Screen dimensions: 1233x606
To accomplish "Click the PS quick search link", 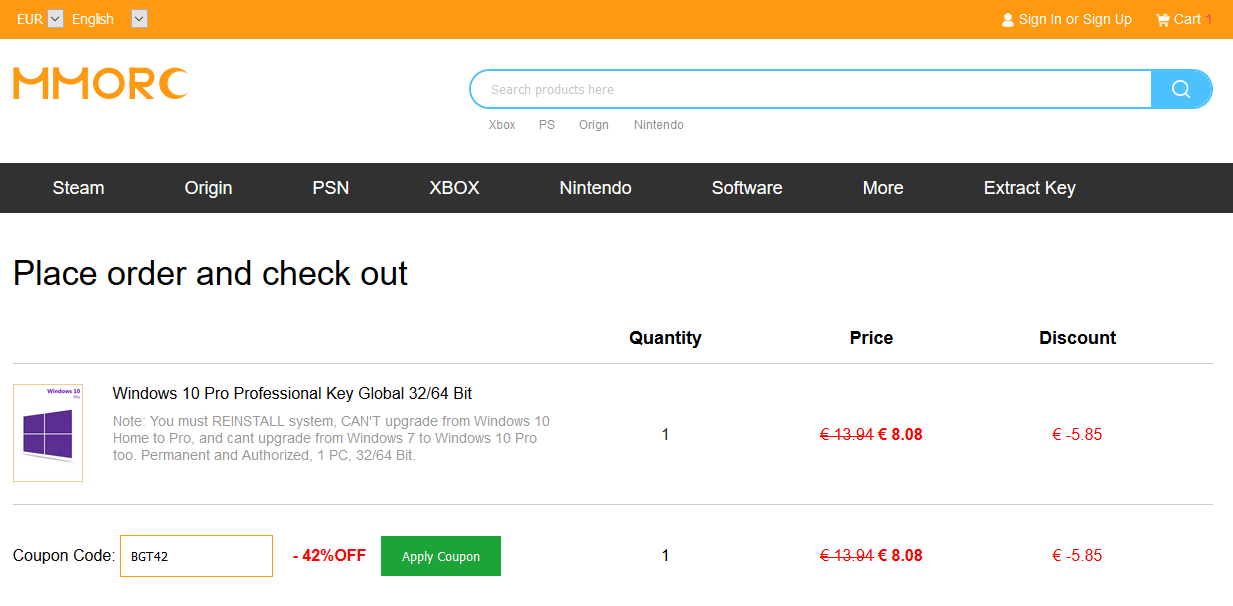I will [547, 125].
